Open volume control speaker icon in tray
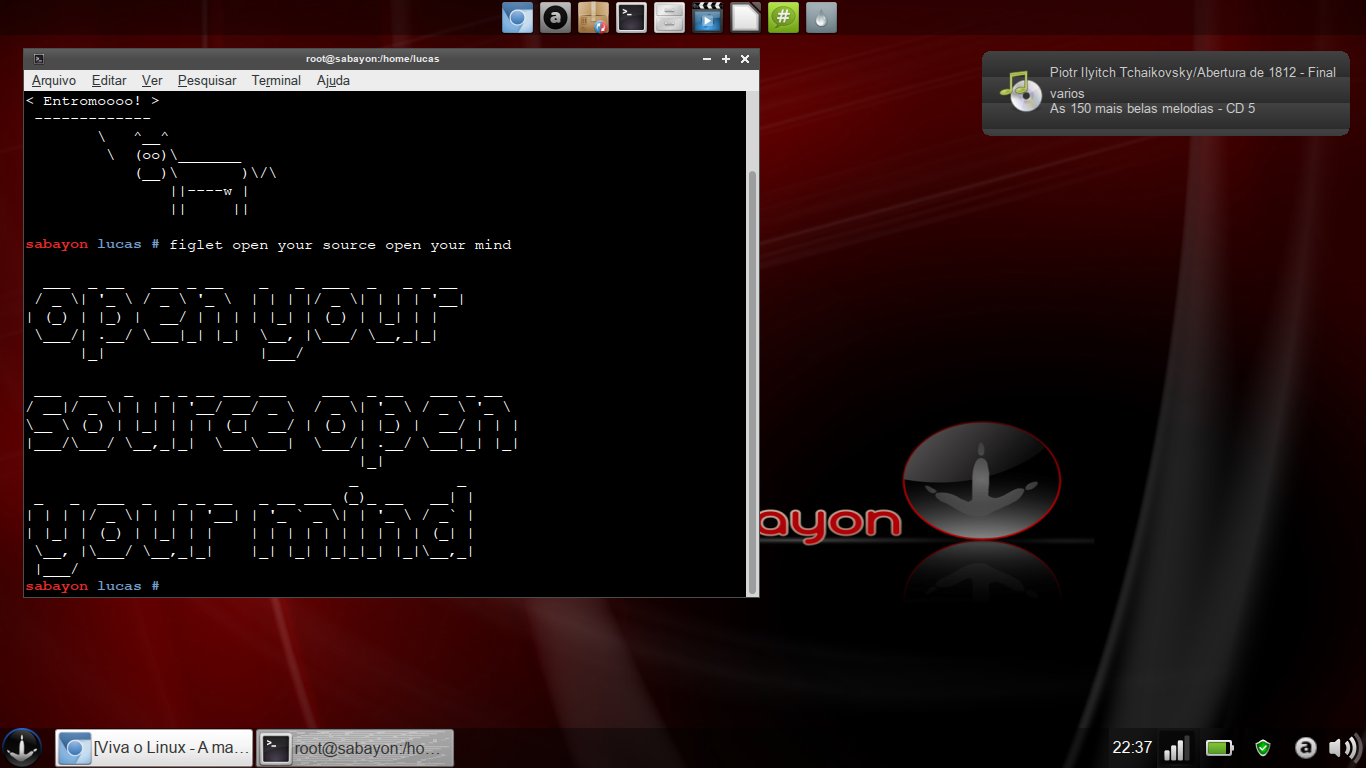1366x768 pixels. tap(1341, 747)
